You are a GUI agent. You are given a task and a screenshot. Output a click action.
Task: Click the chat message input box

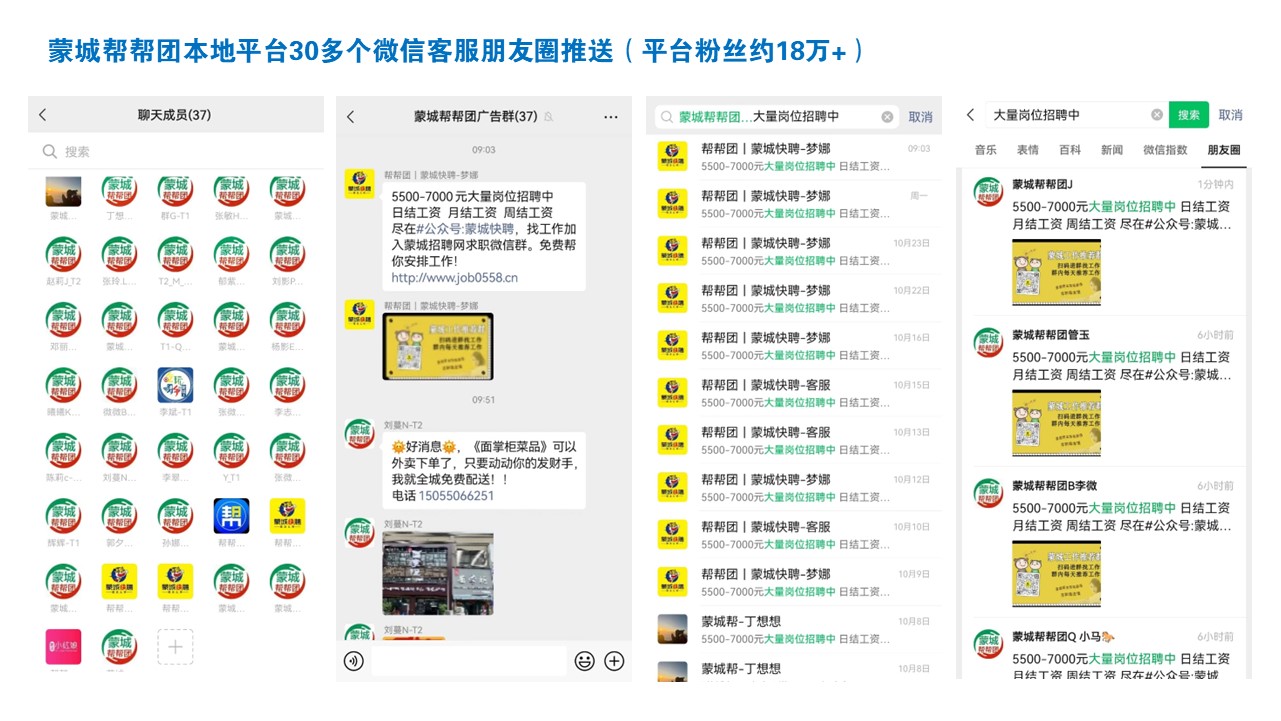469,661
